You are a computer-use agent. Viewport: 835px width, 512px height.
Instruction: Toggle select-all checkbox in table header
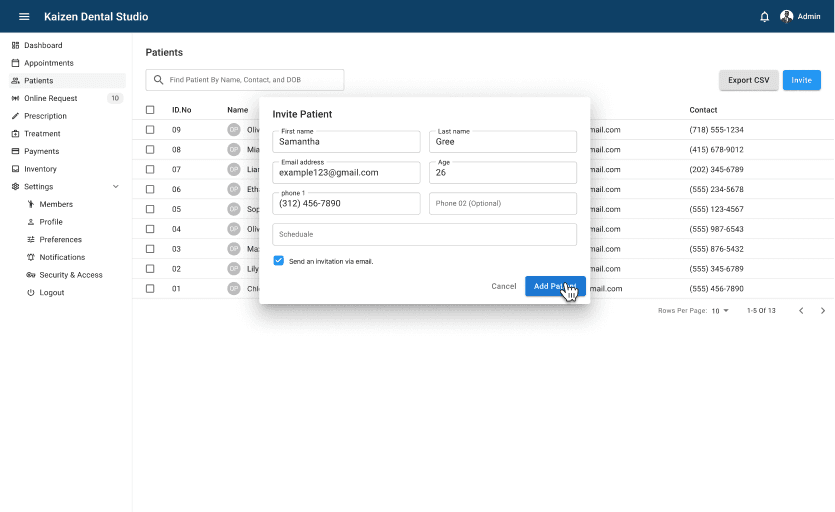coord(150,110)
